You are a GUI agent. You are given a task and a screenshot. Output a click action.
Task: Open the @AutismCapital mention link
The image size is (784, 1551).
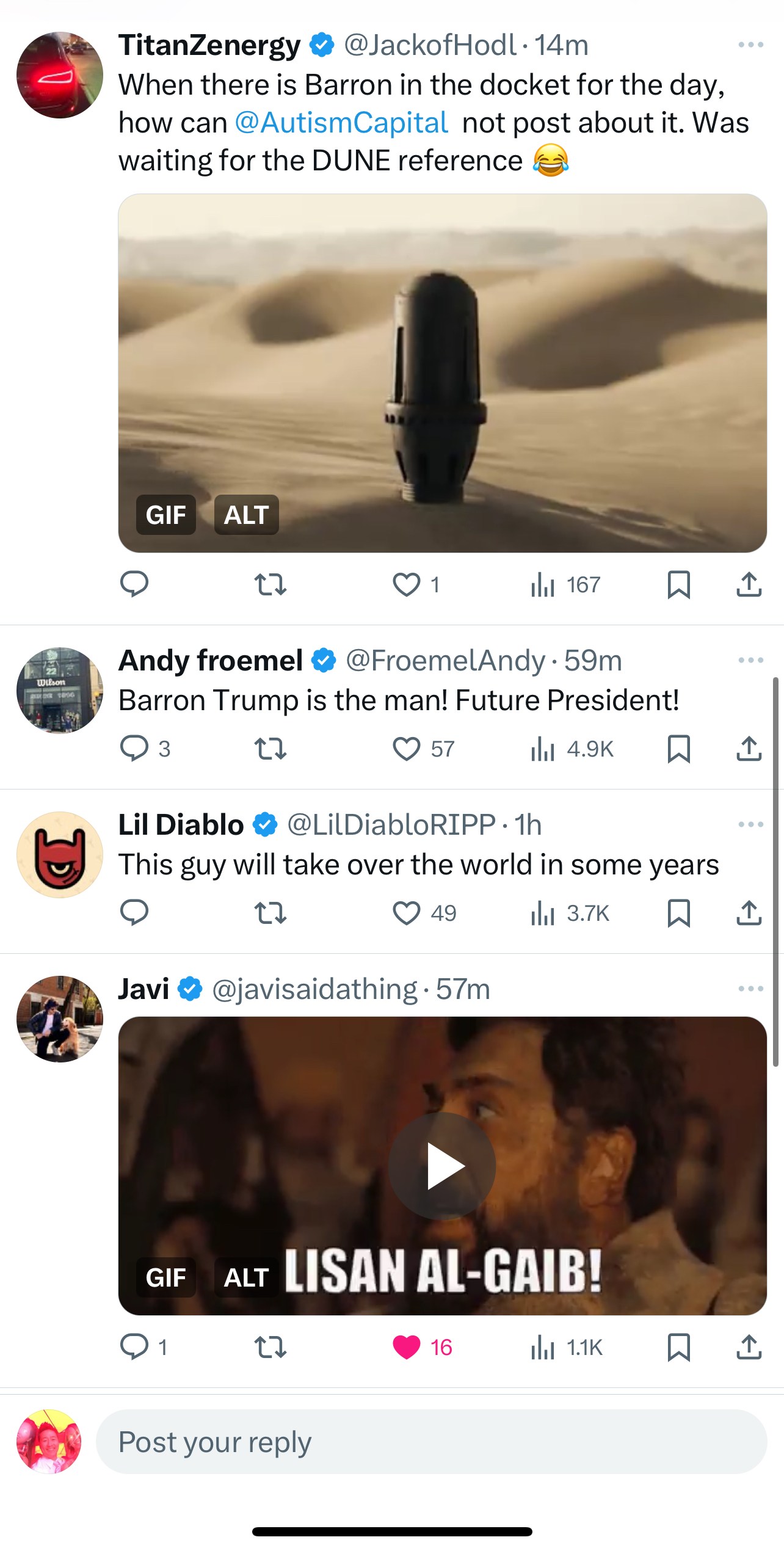[x=342, y=123]
